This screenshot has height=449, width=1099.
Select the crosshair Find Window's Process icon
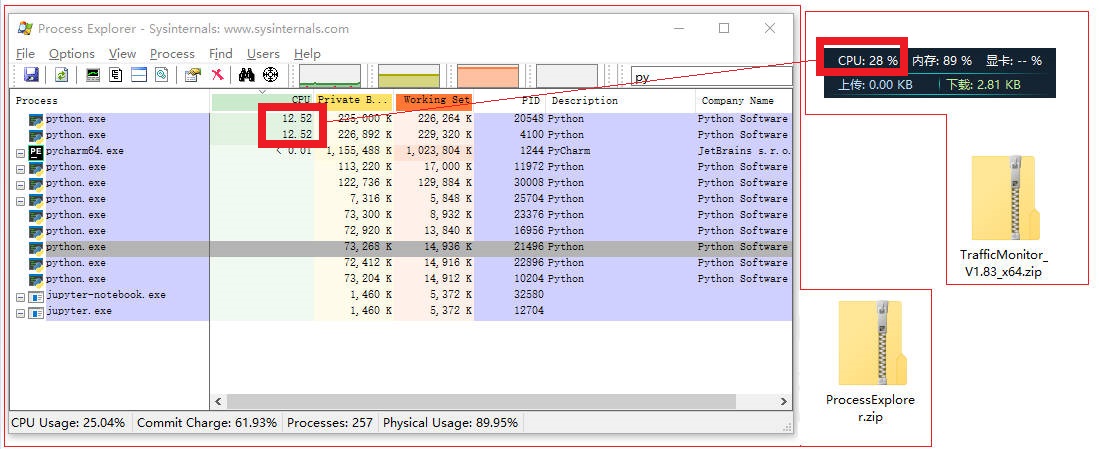271,75
